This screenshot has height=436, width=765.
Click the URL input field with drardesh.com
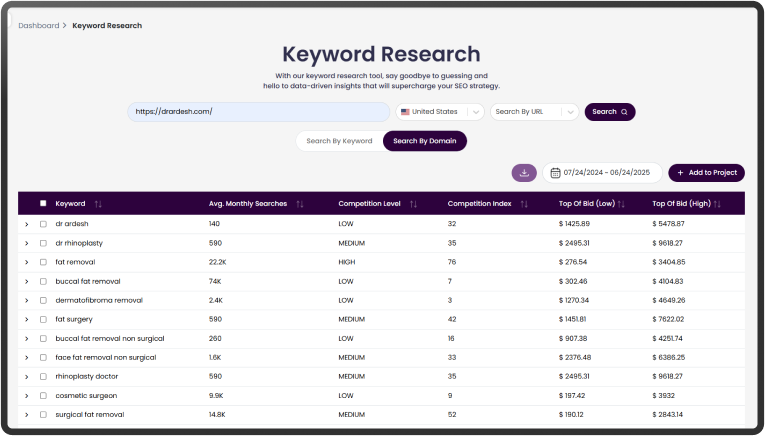pos(259,112)
